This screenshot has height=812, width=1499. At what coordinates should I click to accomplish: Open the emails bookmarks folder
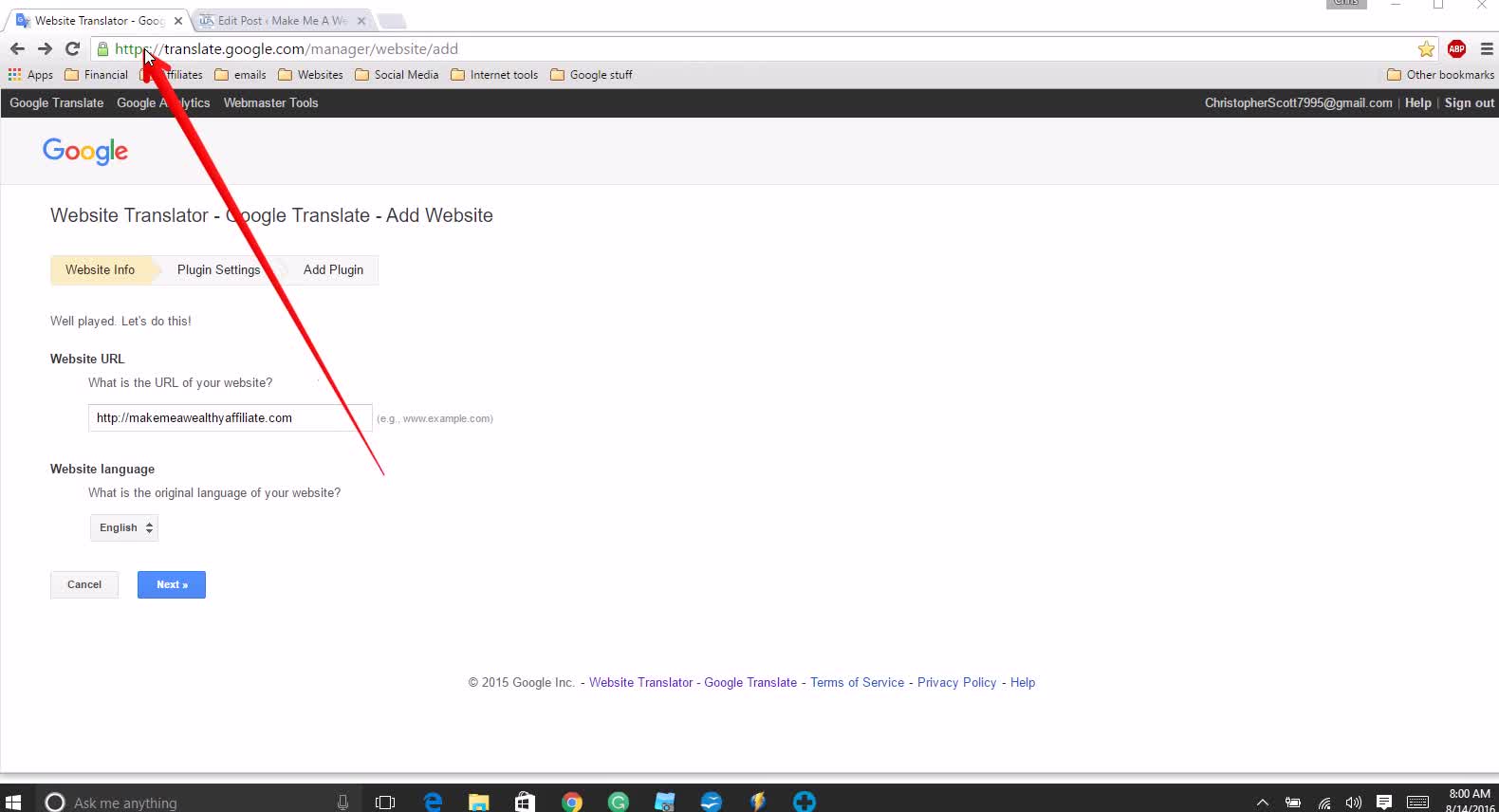240,74
